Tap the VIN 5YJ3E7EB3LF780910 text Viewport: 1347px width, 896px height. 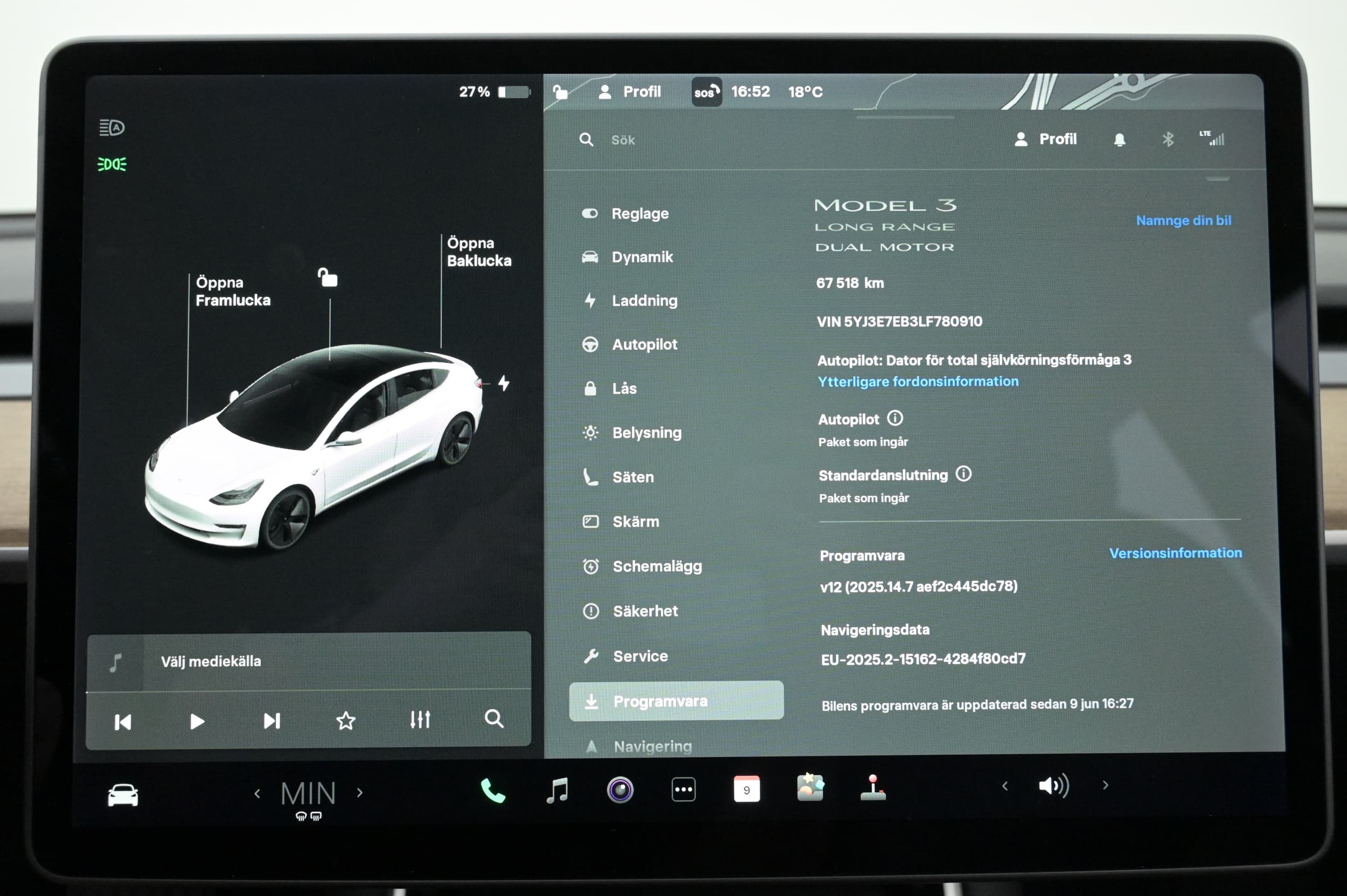(899, 321)
